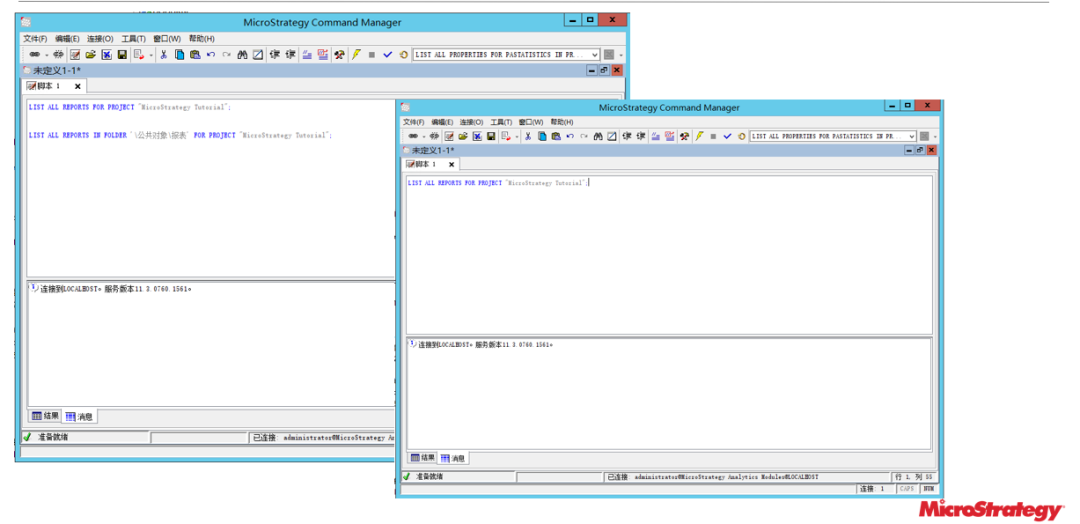The width and height of the screenshot is (1080, 524).
Task: Run script with lightning icon in back window
Action: (355, 54)
